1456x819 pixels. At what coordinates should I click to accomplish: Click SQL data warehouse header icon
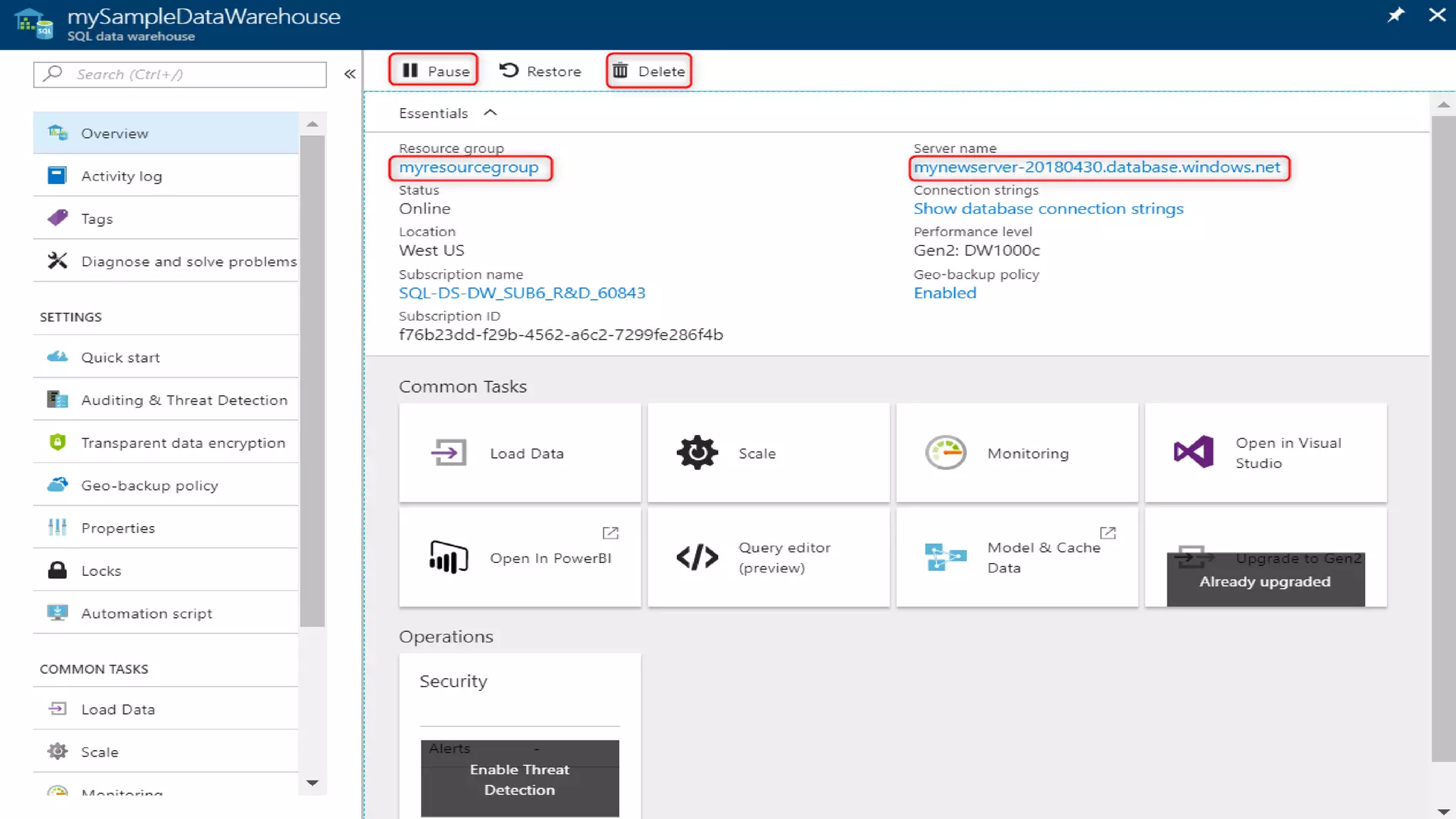[x=34, y=23]
